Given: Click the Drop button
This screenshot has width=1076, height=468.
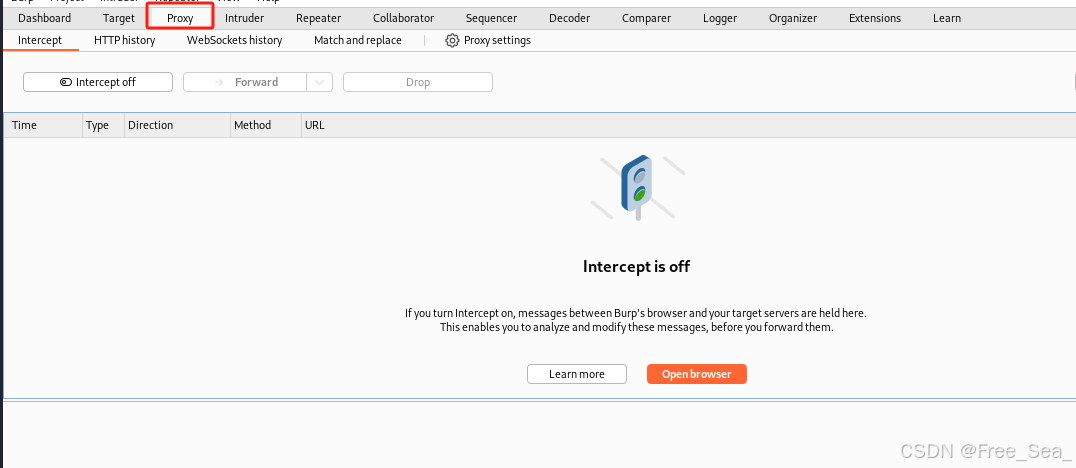Looking at the screenshot, I should (418, 82).
